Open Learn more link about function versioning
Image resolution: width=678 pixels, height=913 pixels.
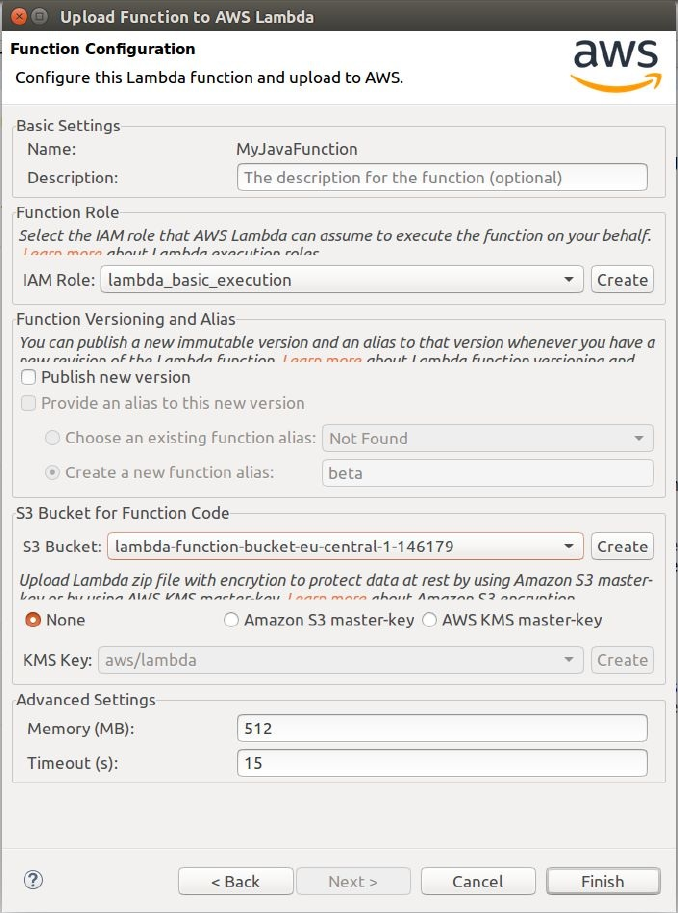[x=320, y=359]
